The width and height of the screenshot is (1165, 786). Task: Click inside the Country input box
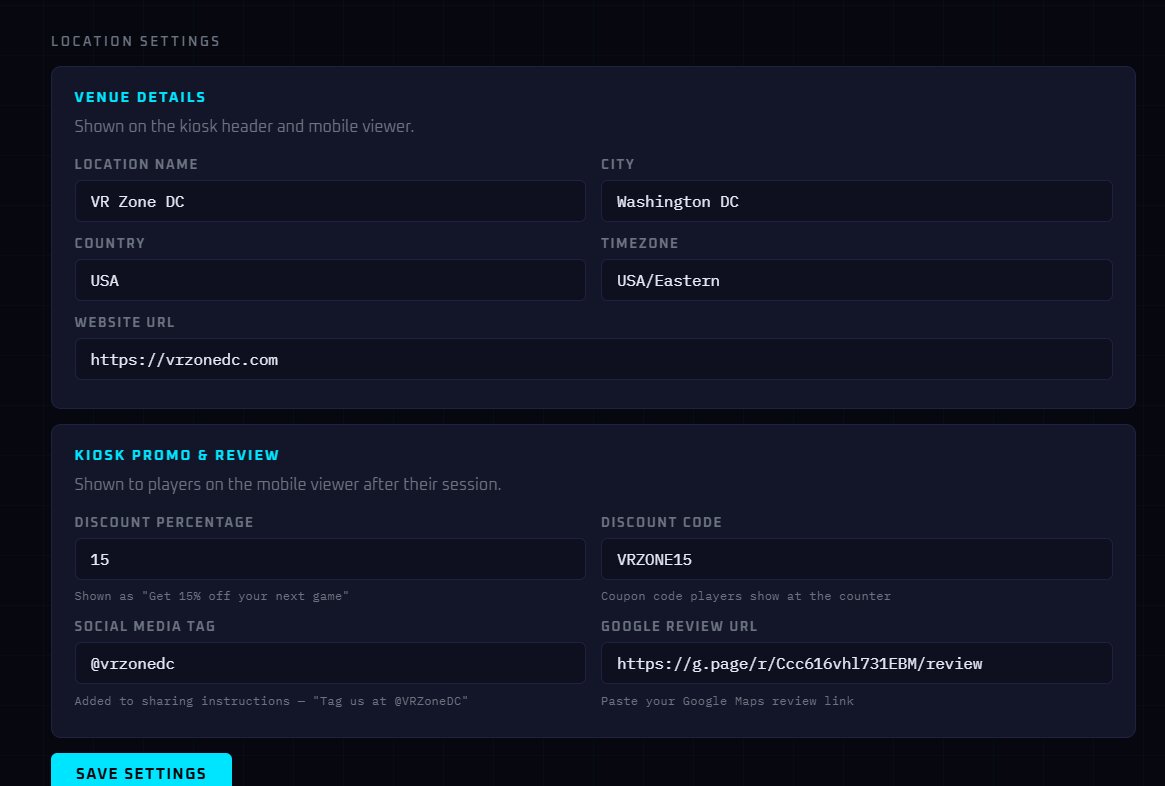330,280
